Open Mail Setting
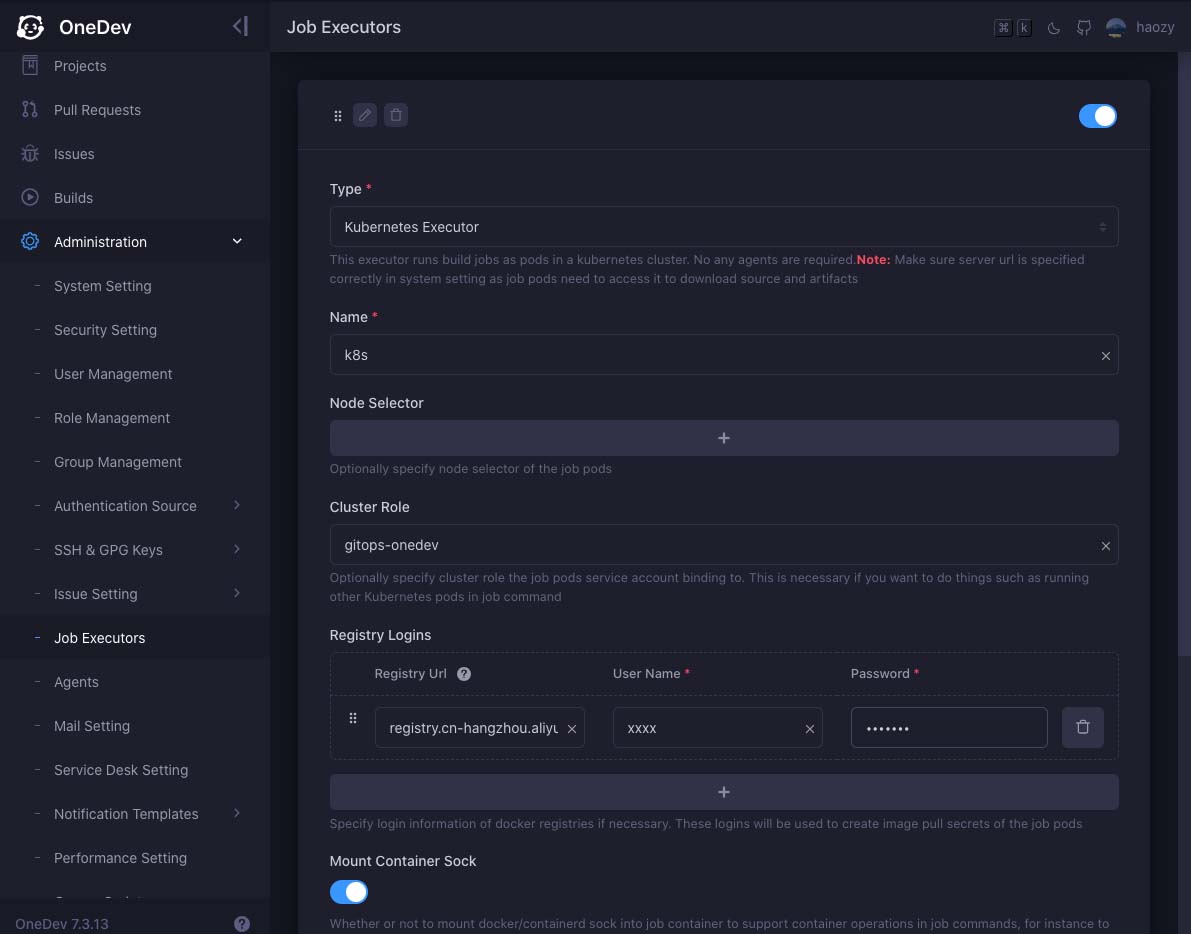The image size is (1191, 934). (92, 727)
